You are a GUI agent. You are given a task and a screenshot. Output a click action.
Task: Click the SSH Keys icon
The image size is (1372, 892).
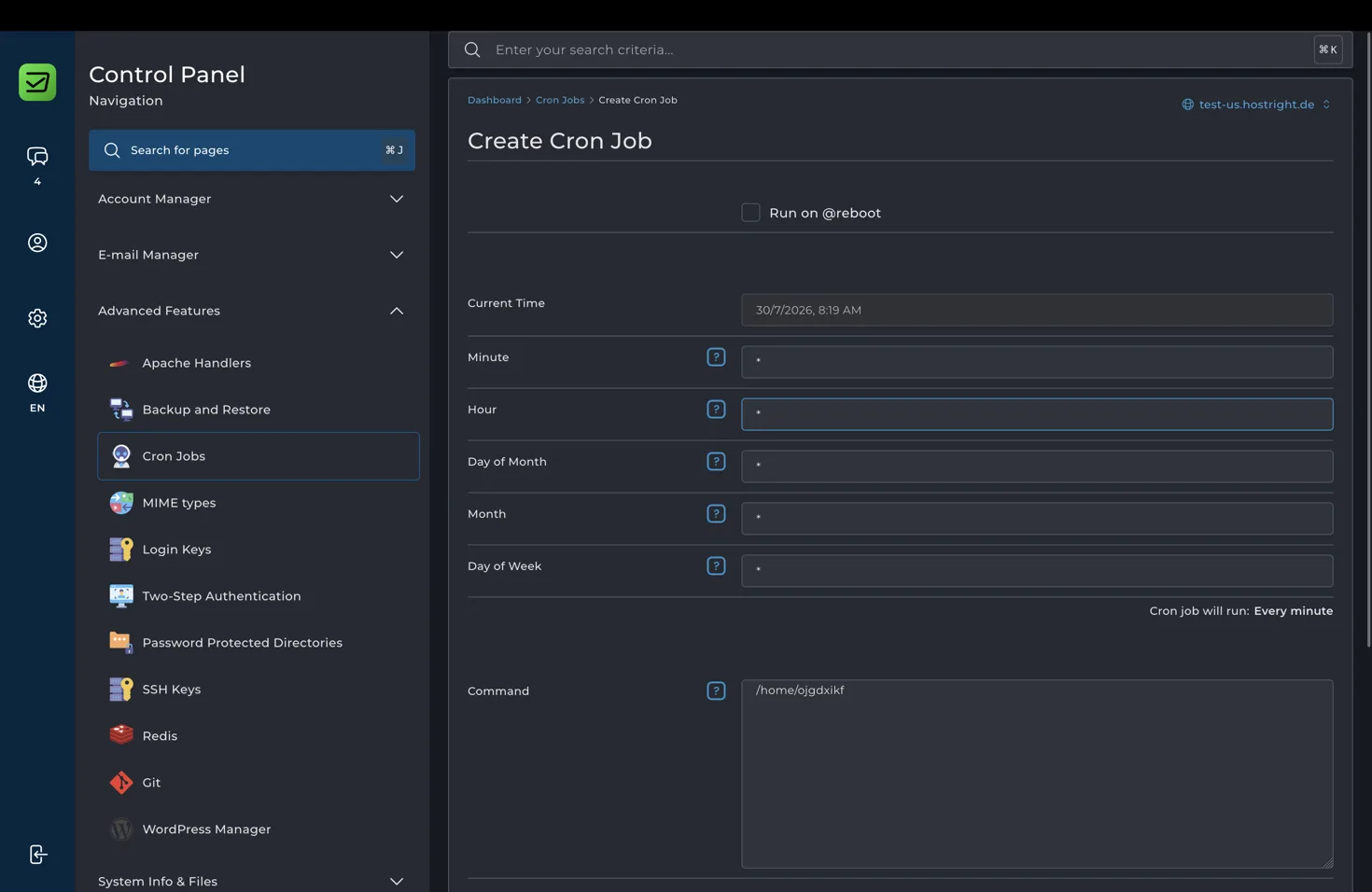pos(120,690)
